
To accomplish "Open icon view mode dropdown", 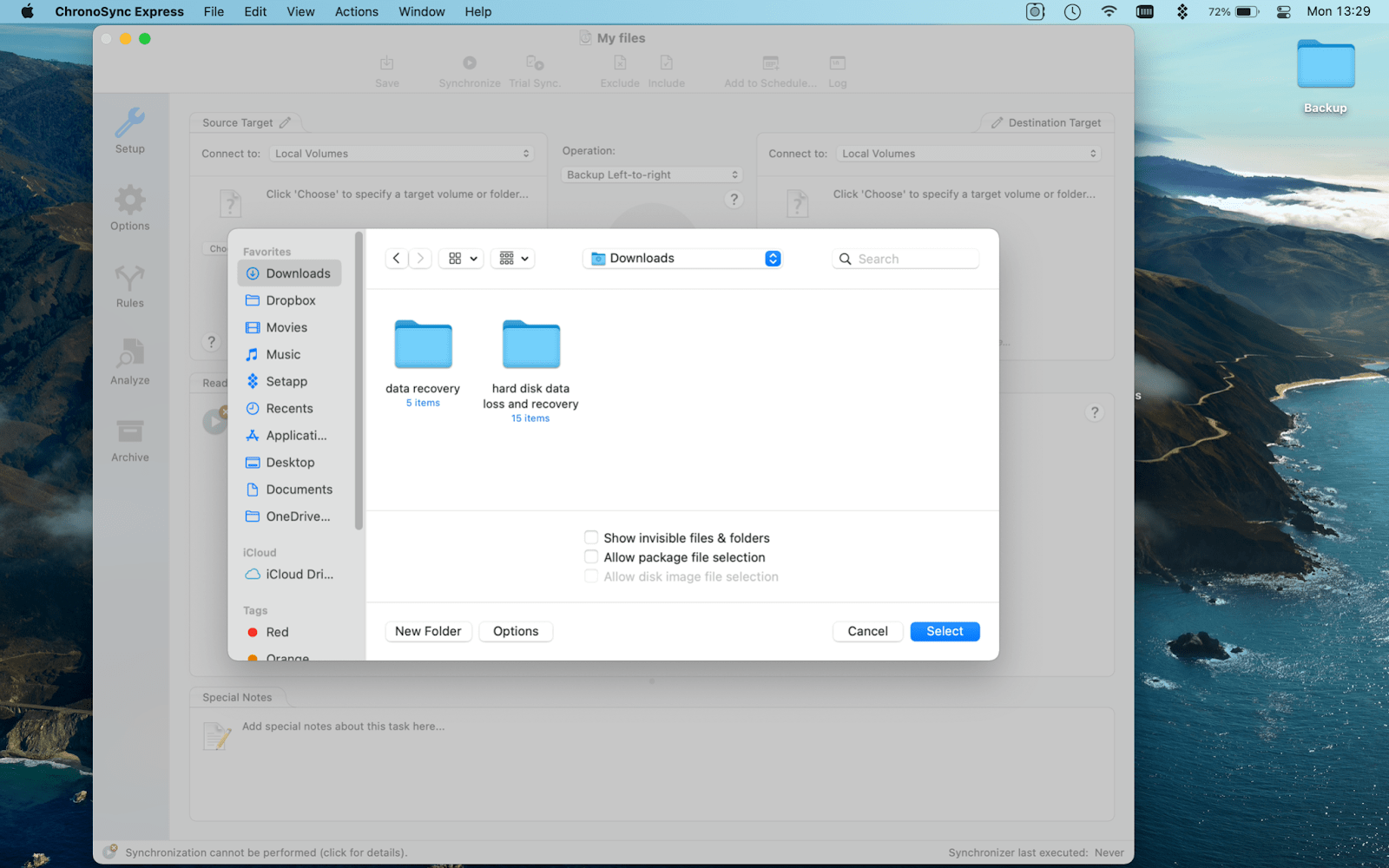I will (461, 259).
